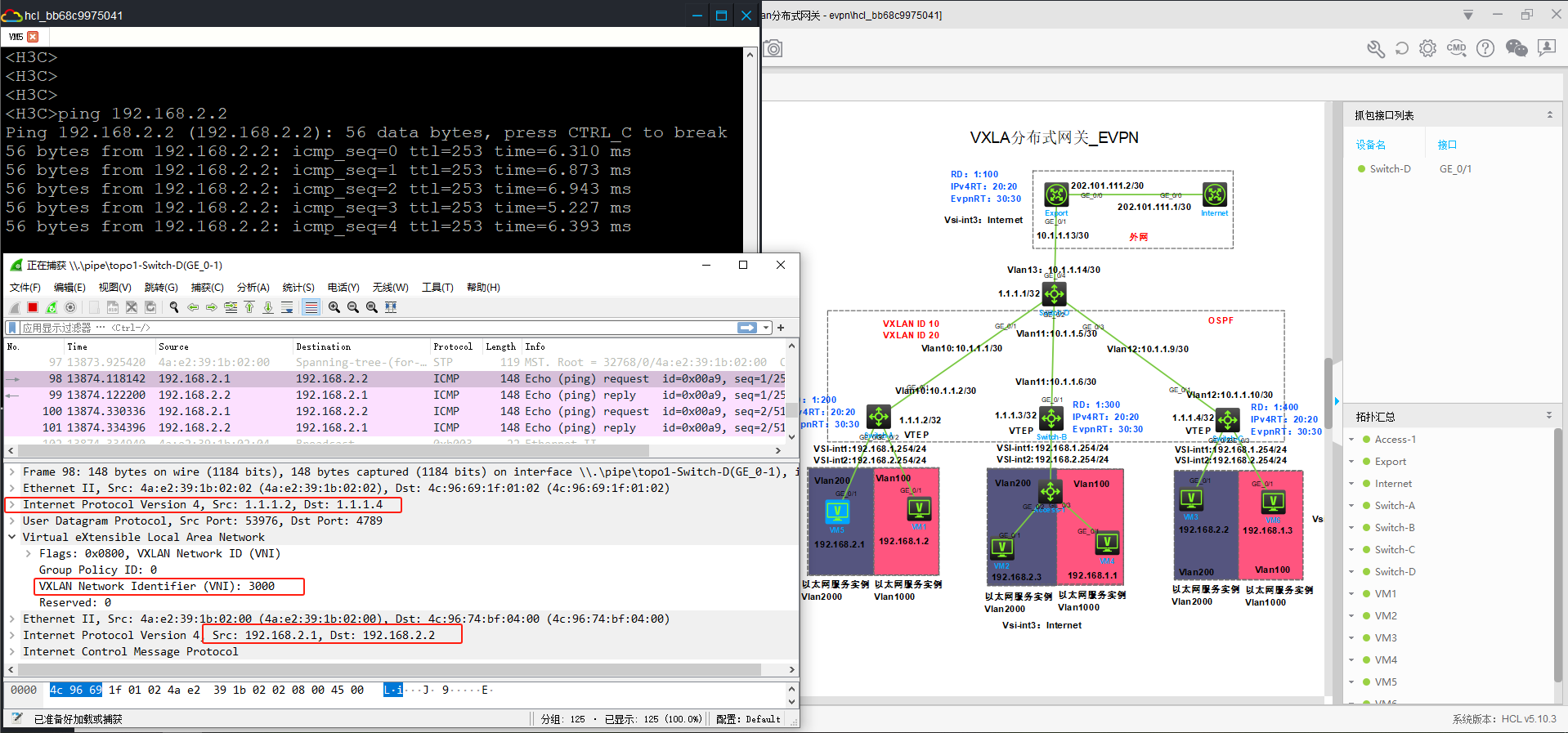Click the packet details horizontal scrollbar
This screenshot has height=733, width=1568.
389,669
